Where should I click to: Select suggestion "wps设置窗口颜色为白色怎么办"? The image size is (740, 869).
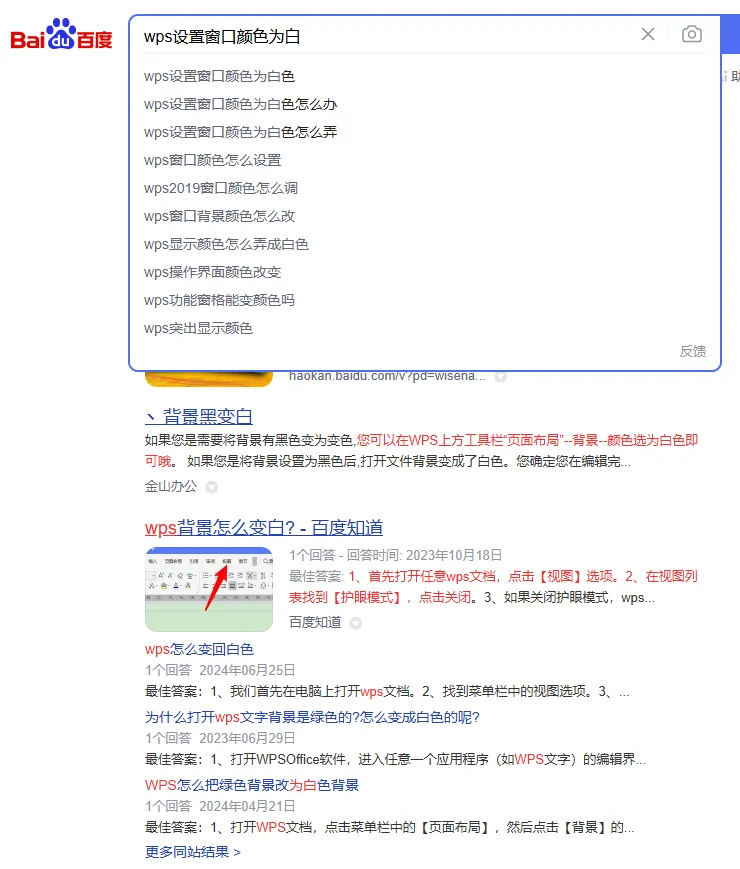point(240,104)
